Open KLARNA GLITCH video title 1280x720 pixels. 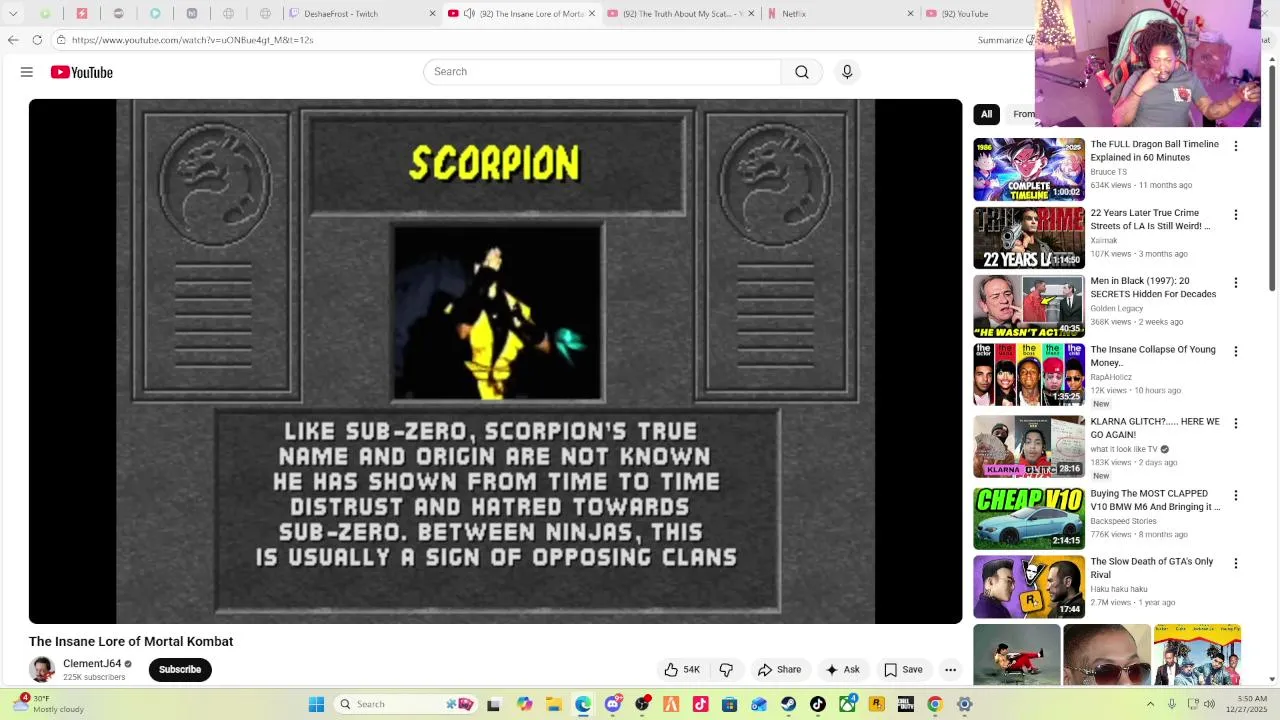point(1155,428)
